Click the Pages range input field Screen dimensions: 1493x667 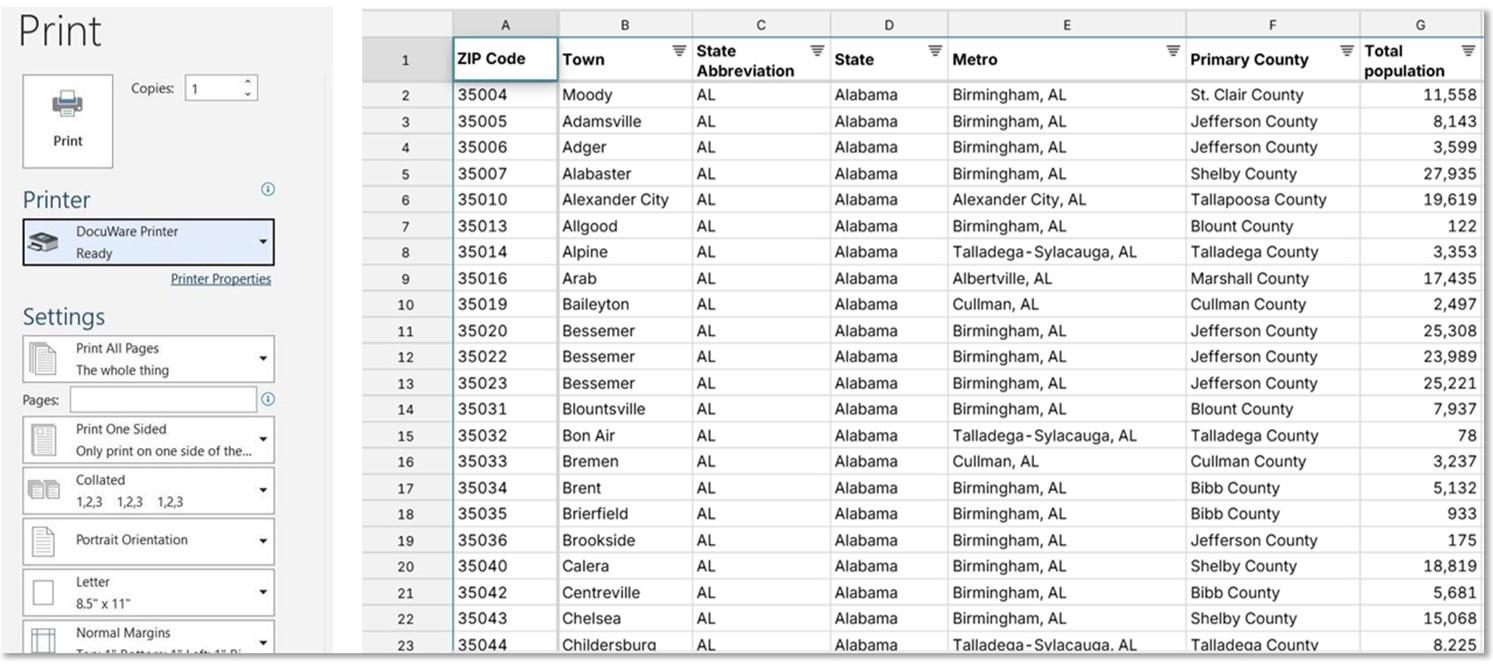(x=163, y=399)
